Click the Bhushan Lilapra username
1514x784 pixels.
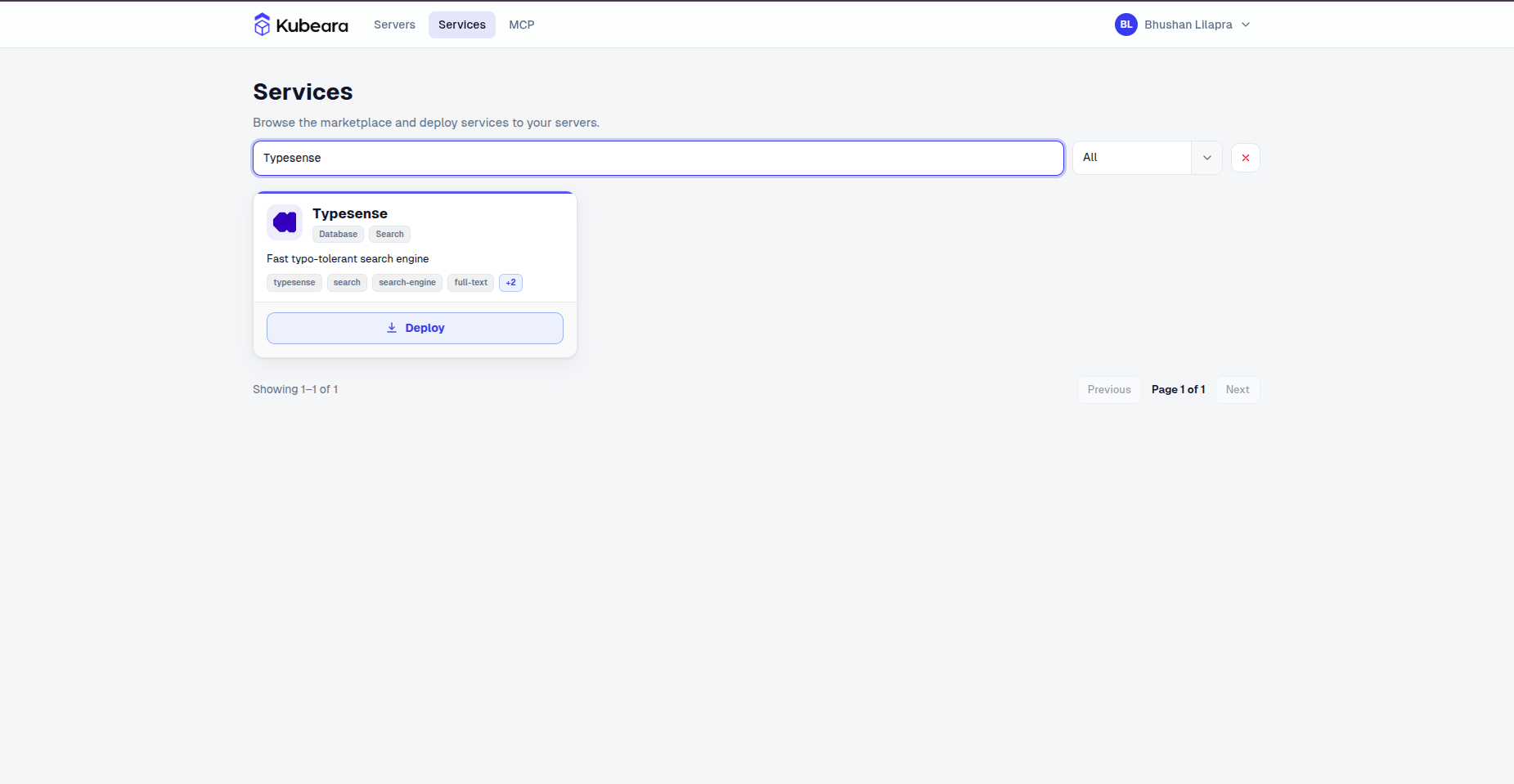click(1188, 25)
